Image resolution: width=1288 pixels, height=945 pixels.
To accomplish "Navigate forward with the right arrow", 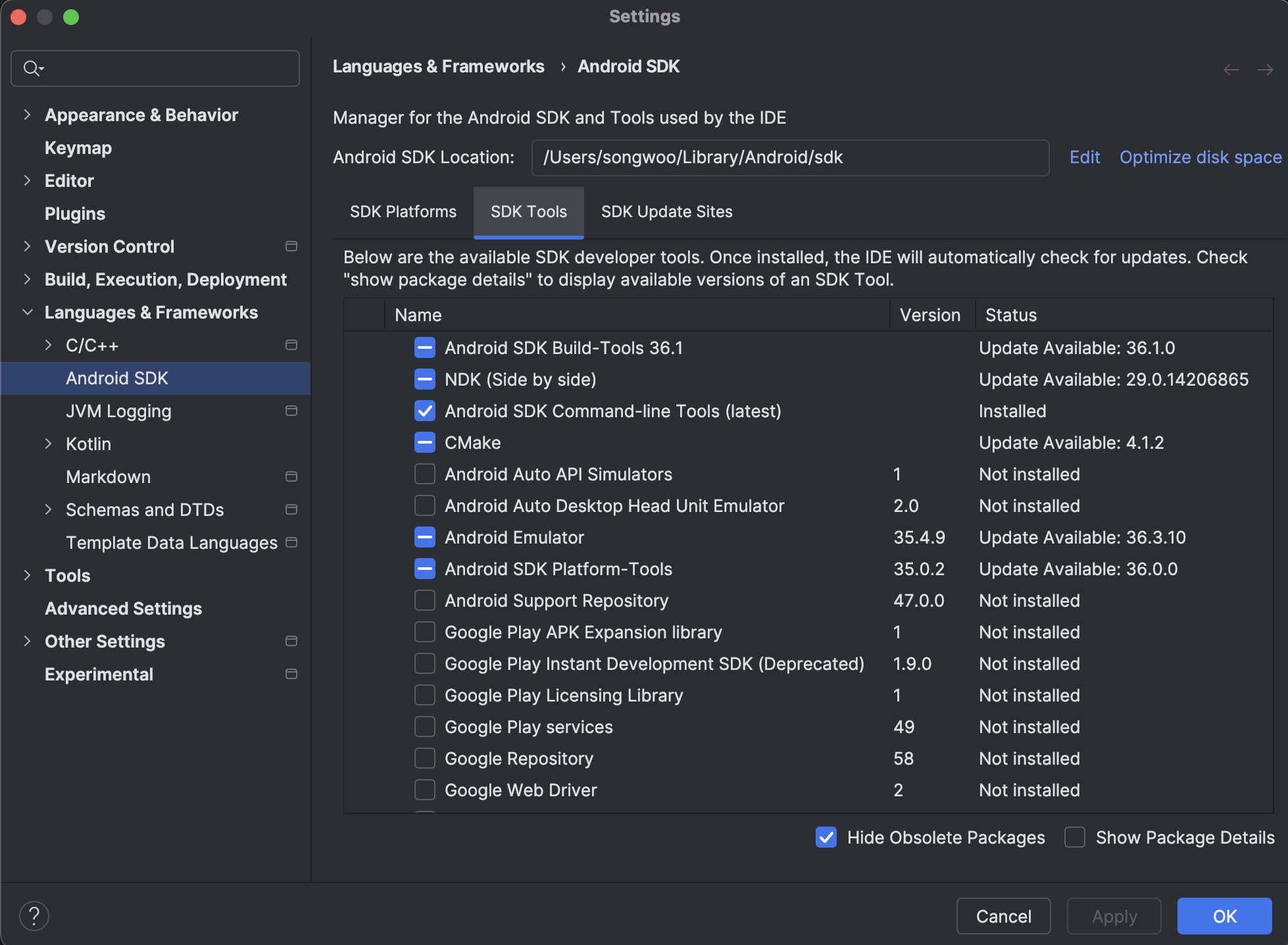I will tap(1265, 70).
